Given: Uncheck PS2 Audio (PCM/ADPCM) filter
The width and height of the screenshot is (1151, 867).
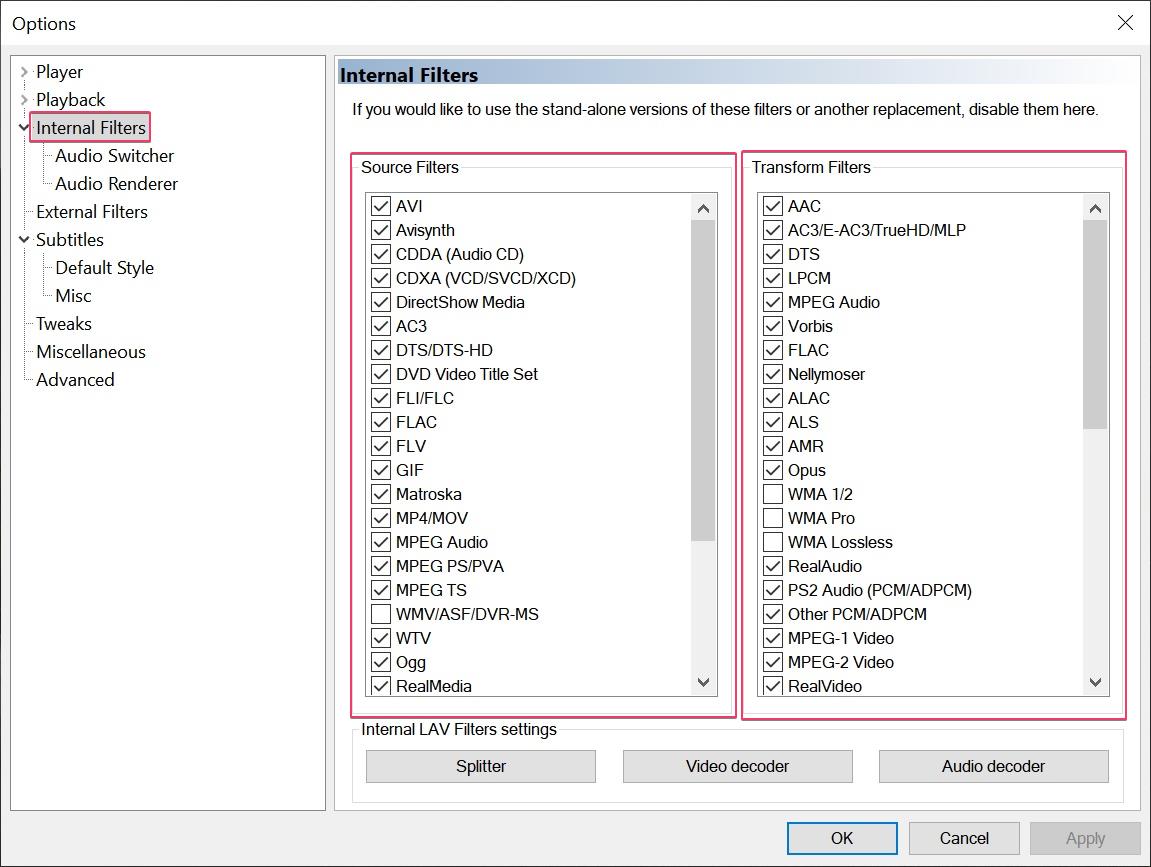Looking at the screenshot, I should click(772, 590).
